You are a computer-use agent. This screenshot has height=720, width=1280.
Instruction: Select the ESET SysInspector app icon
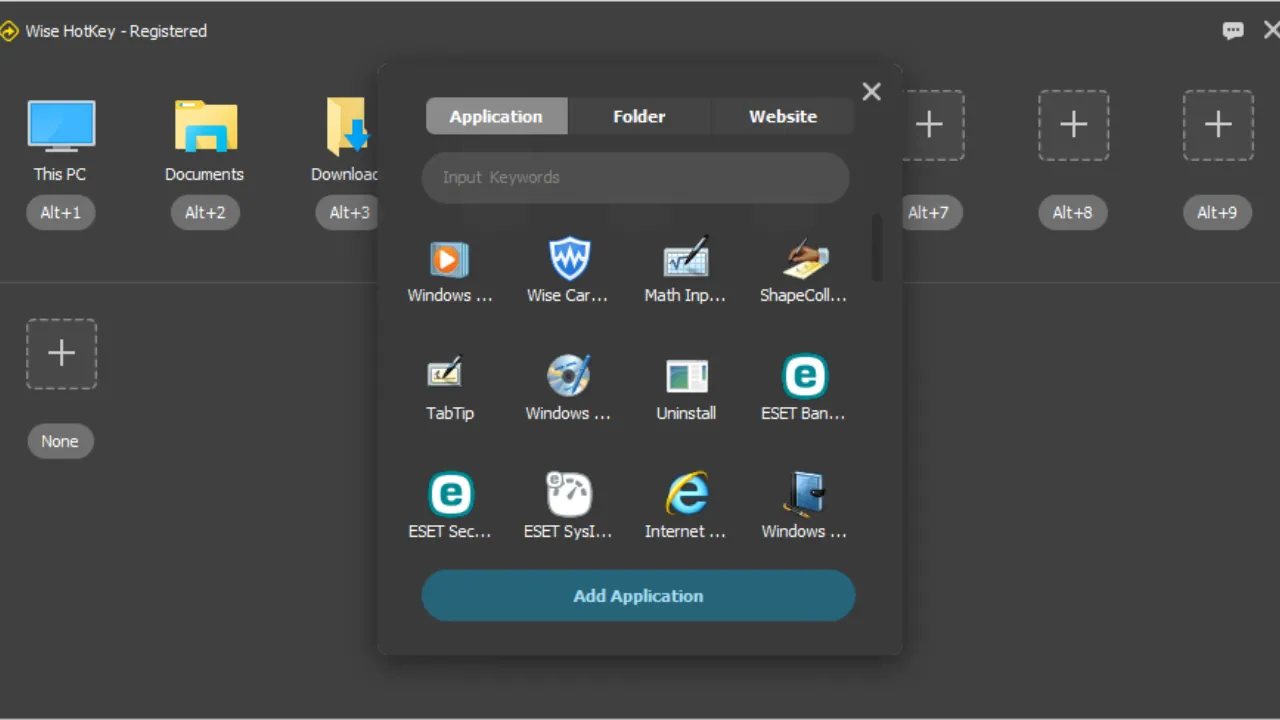(568, 494)
